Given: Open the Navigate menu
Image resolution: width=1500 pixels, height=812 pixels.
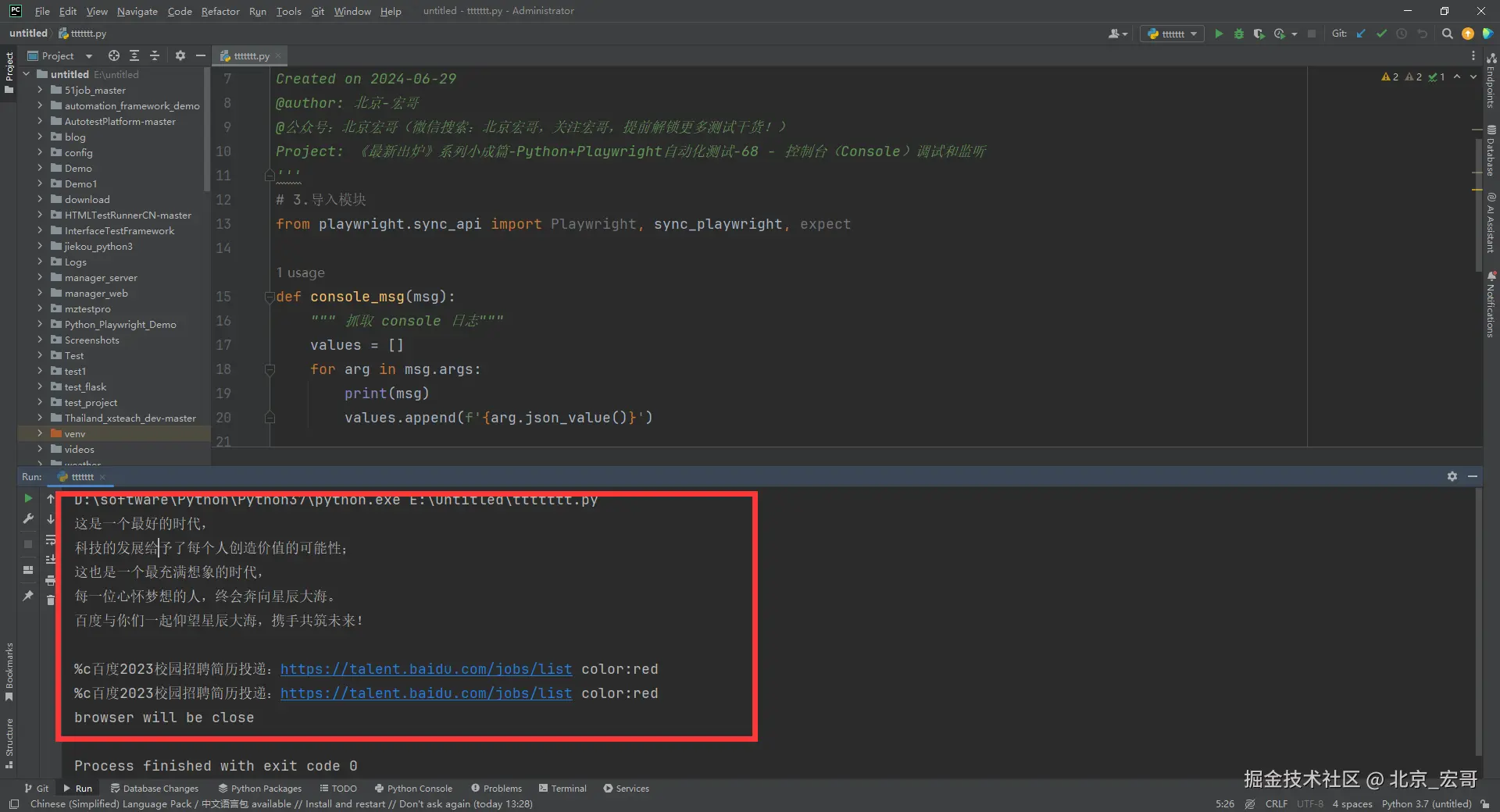Looking at the screenshot, I should pyautogui.click(x=137, y=11).
